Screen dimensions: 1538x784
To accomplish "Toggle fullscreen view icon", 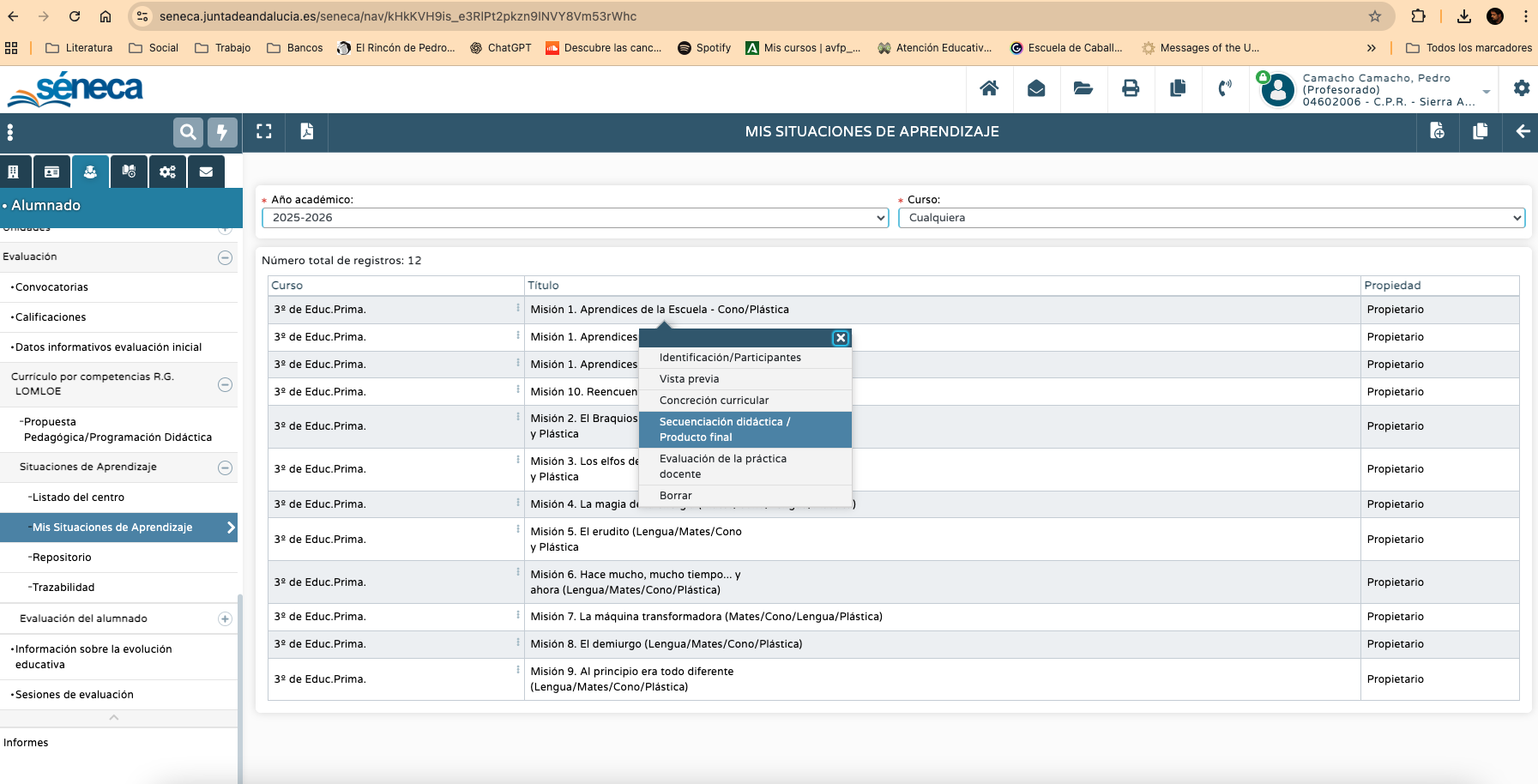I will point(264,131).
